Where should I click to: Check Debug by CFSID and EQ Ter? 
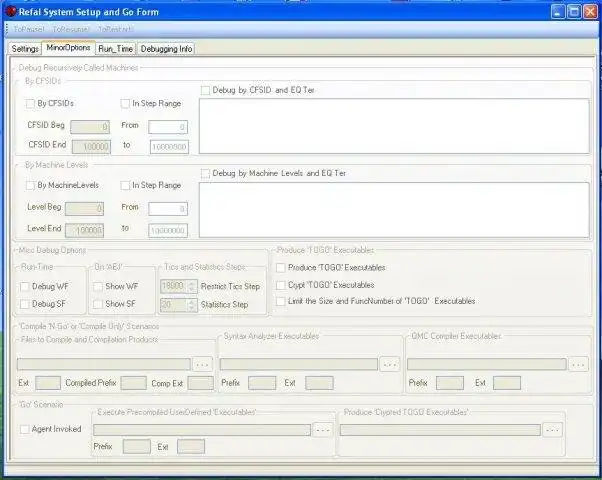point(205,90)
